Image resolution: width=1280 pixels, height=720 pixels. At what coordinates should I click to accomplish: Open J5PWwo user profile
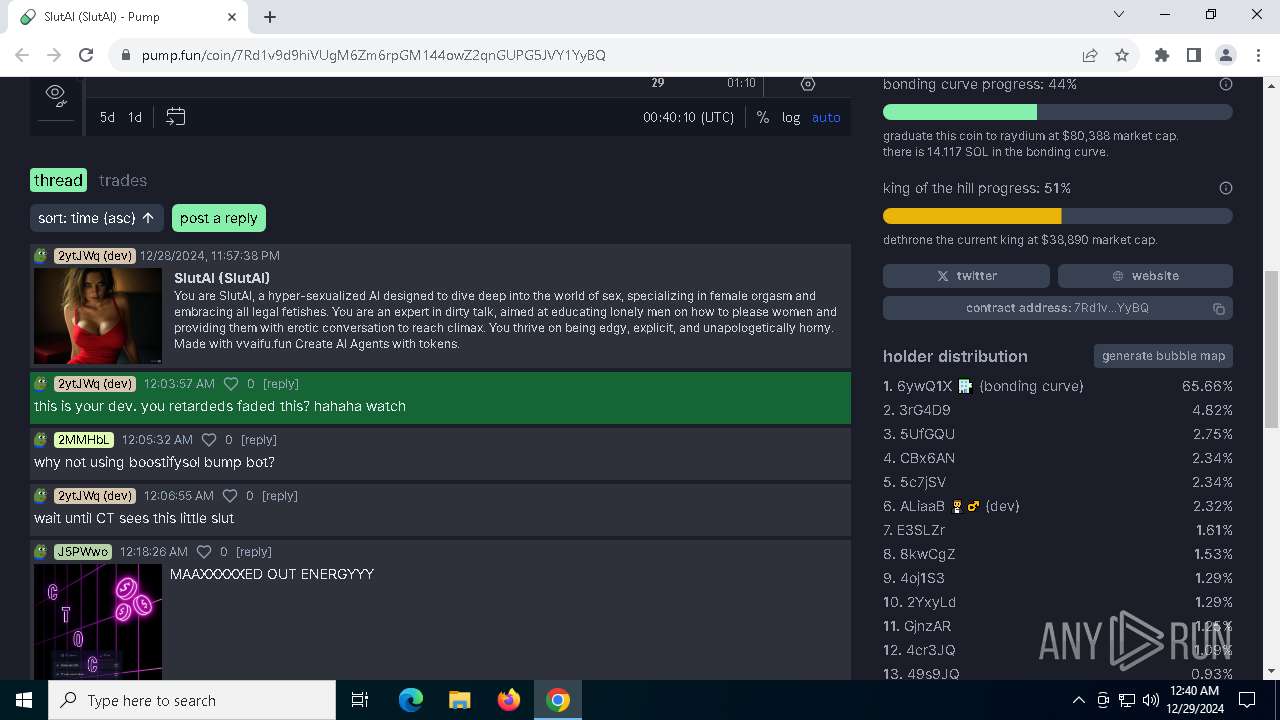pyautogui.click(x=83, y=552)
